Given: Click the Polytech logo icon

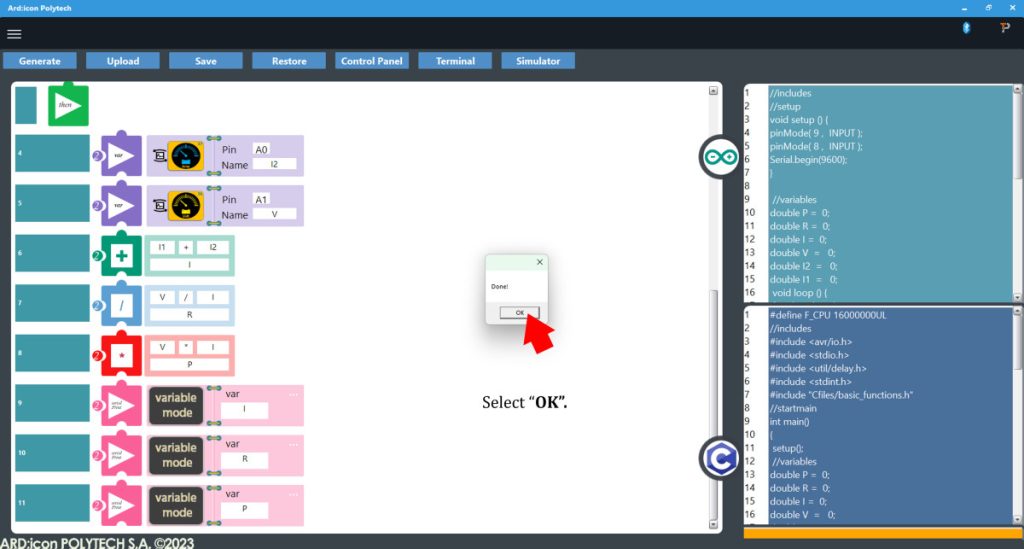Looking at the screenshot, I should (x=1005, y=28).
